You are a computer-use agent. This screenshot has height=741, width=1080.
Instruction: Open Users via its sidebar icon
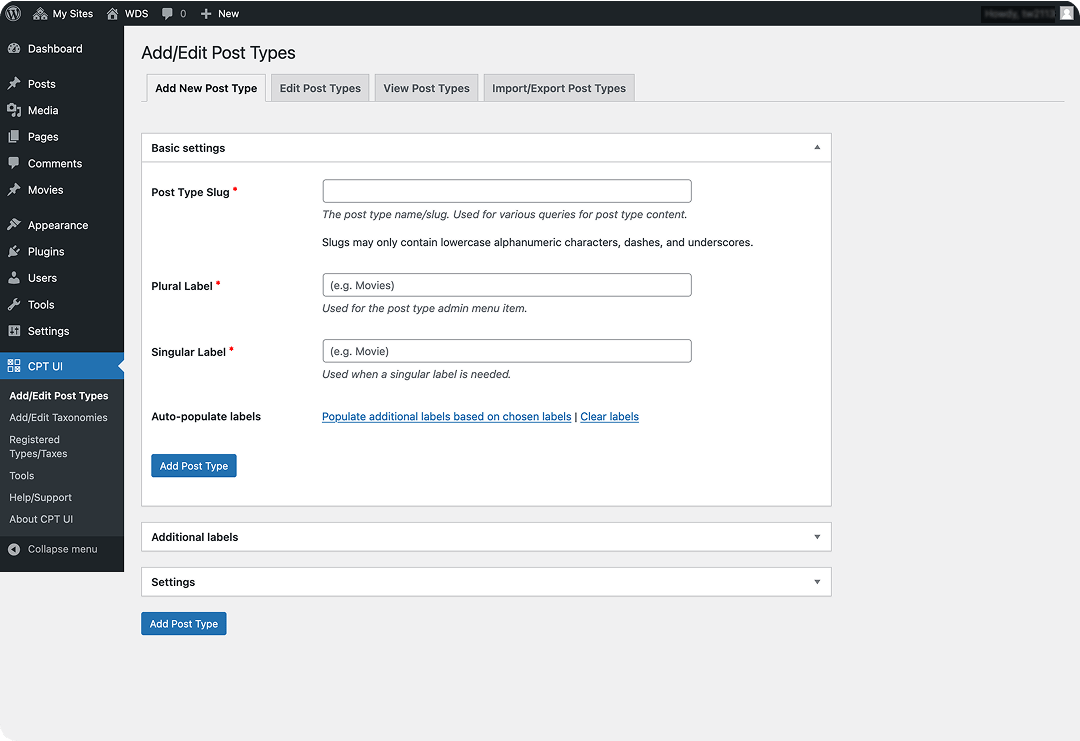16,278
